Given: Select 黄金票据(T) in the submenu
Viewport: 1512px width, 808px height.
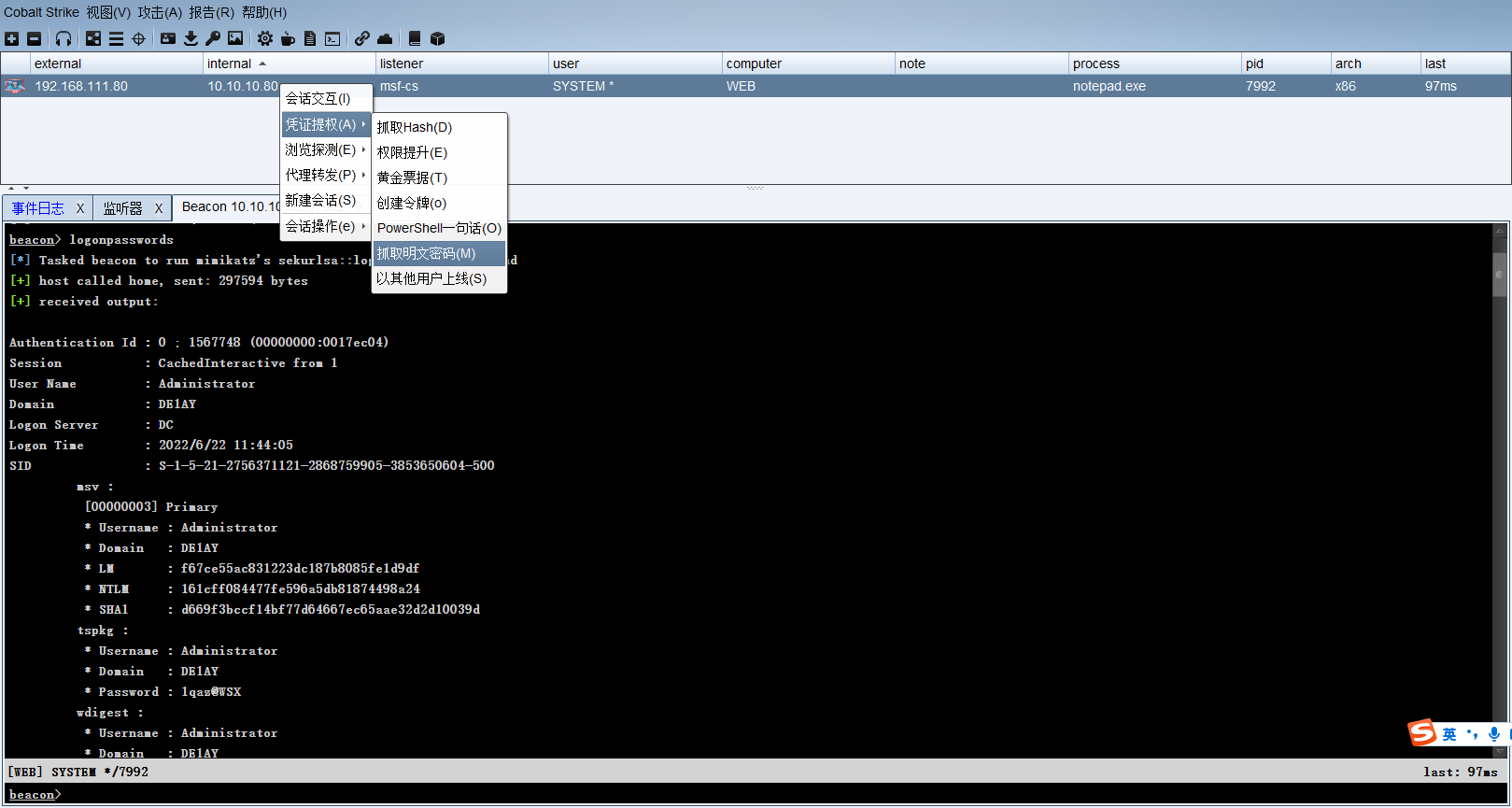Looking at the screenshot, I should [439, 177].
